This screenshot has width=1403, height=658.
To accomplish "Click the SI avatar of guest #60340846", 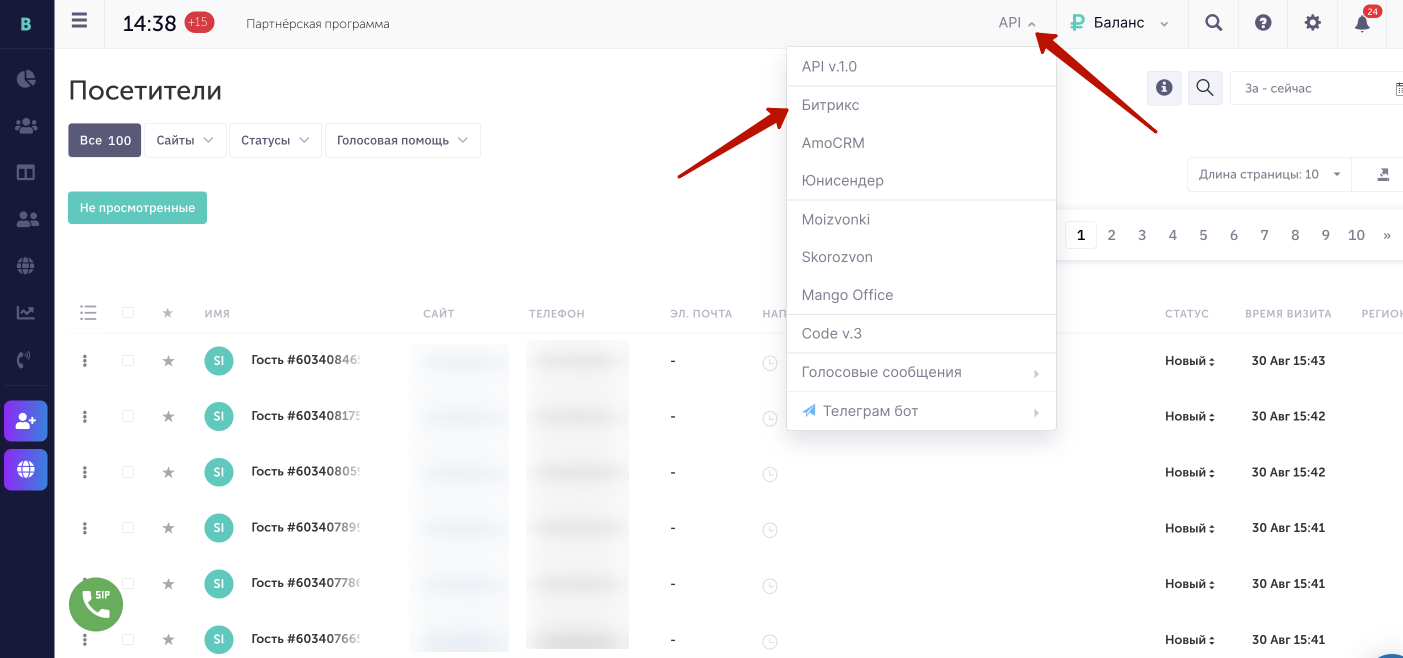I will (219, 361).
